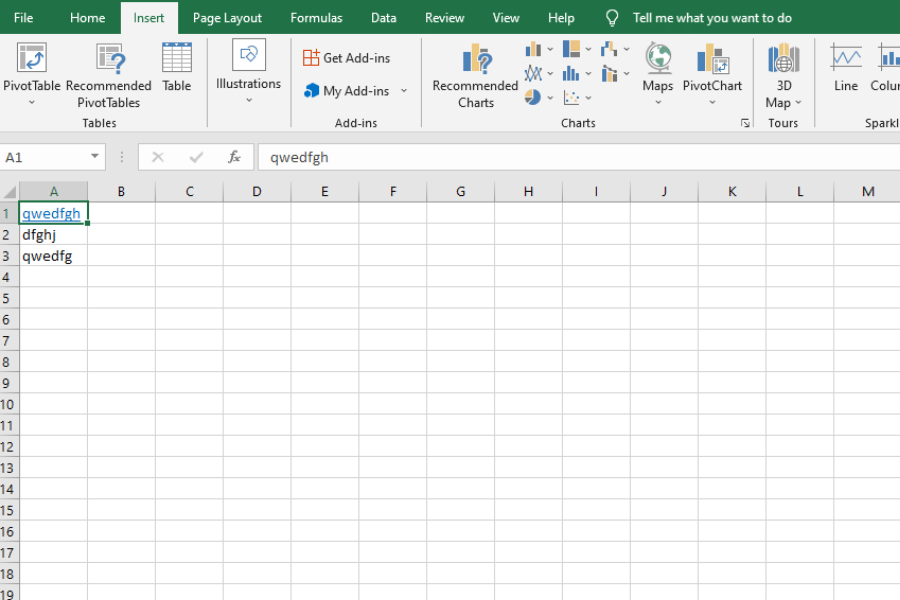
Task: Open the Illustrations gallery
Action: (x=247, y=70)
